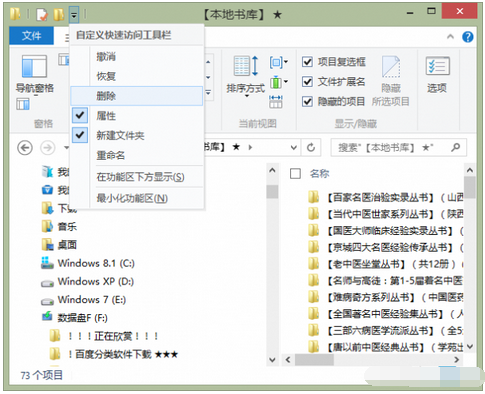485x394 pixels.
Task: Open drive 数据盘F (F:)
Action: [x=75, y=318]
